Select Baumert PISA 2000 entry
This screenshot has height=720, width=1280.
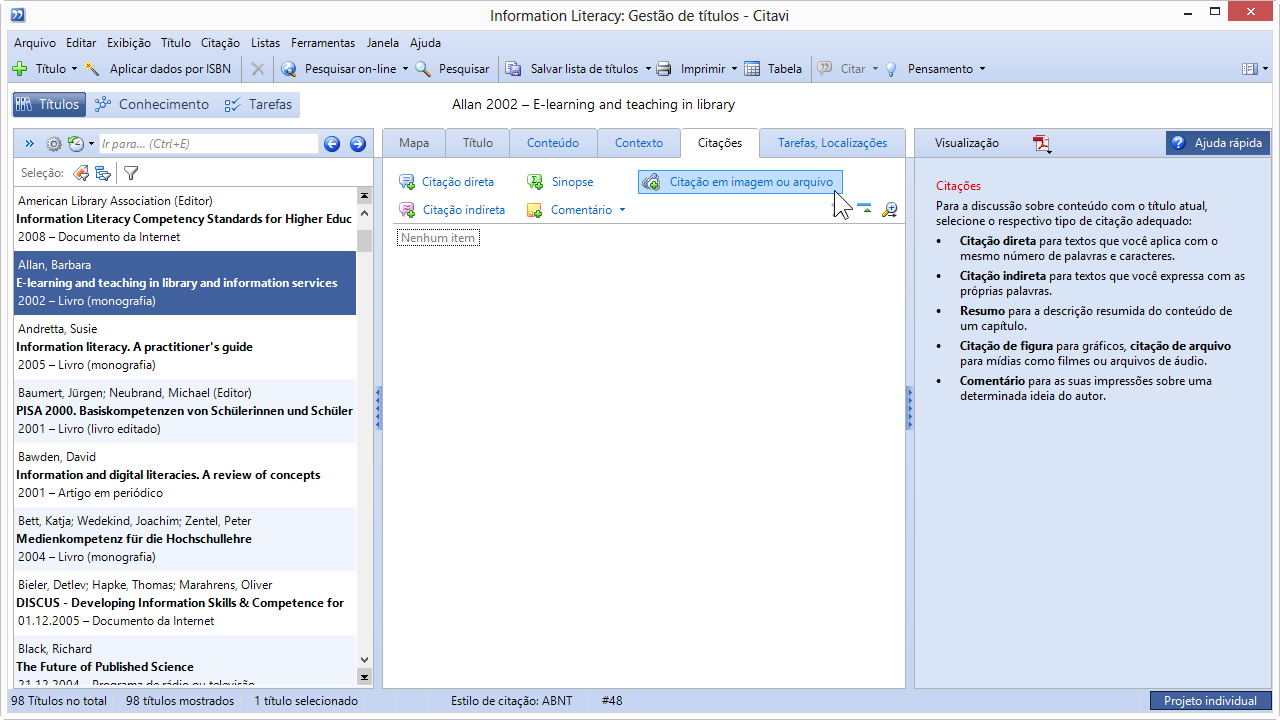click(185, 411)
